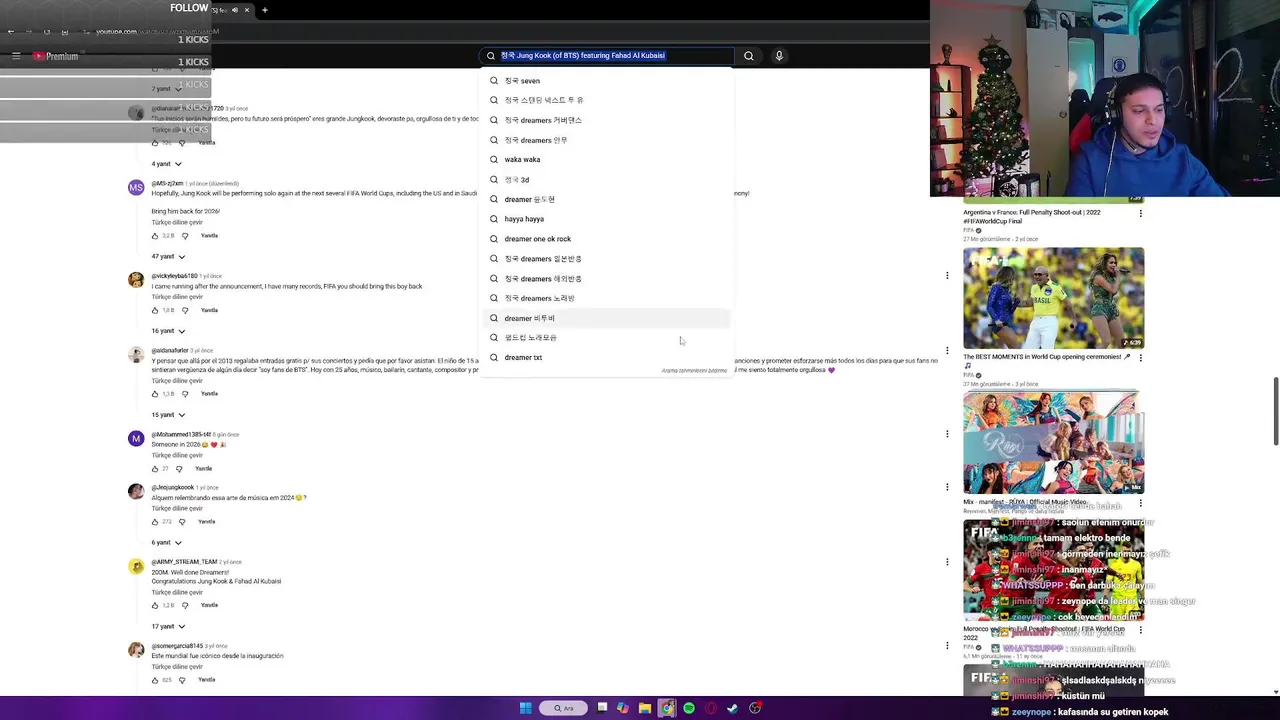The width and height of the screenshot is (1280, 720).
Task: Activate the voice search microphone icon
Action: pyautogui.click(x=779, y=56)
